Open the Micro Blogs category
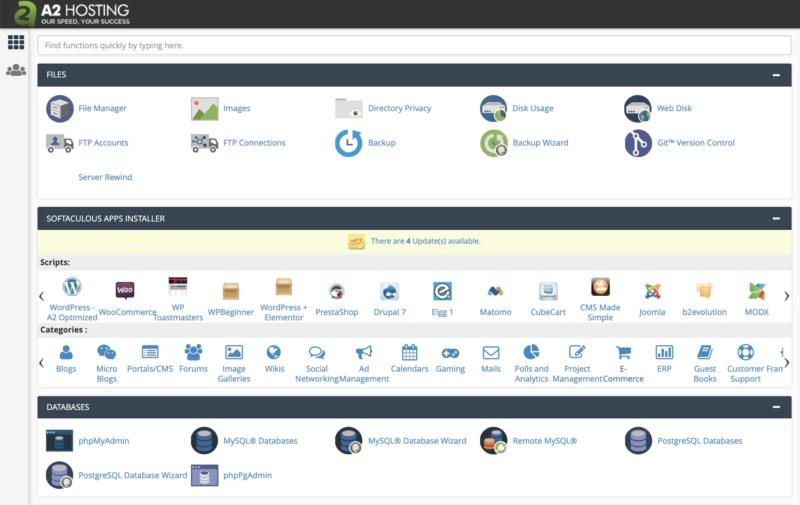800x505 pixels. point(107,363)
